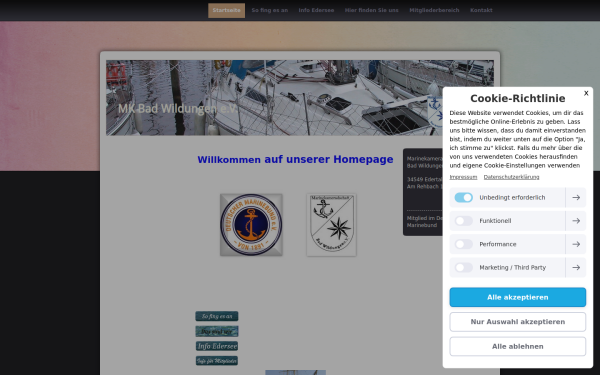The height and width of the screenshot is (375, 600).
Task: Click Willkommen auf unserer Homepage heading
Action: click(295, 160)
